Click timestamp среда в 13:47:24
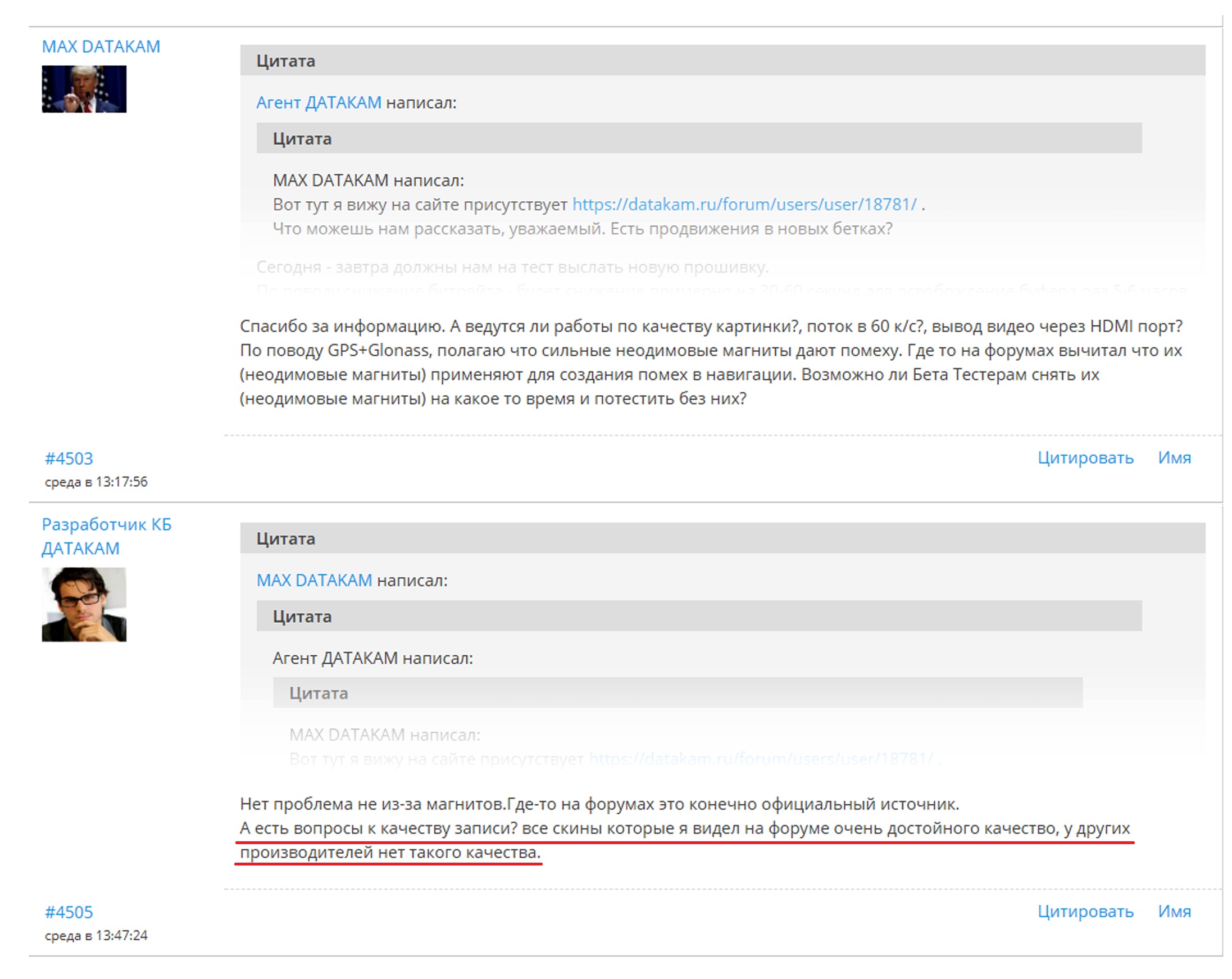Image resolution: width=1232 pixels, height=979 pixels. coord(96,935)
